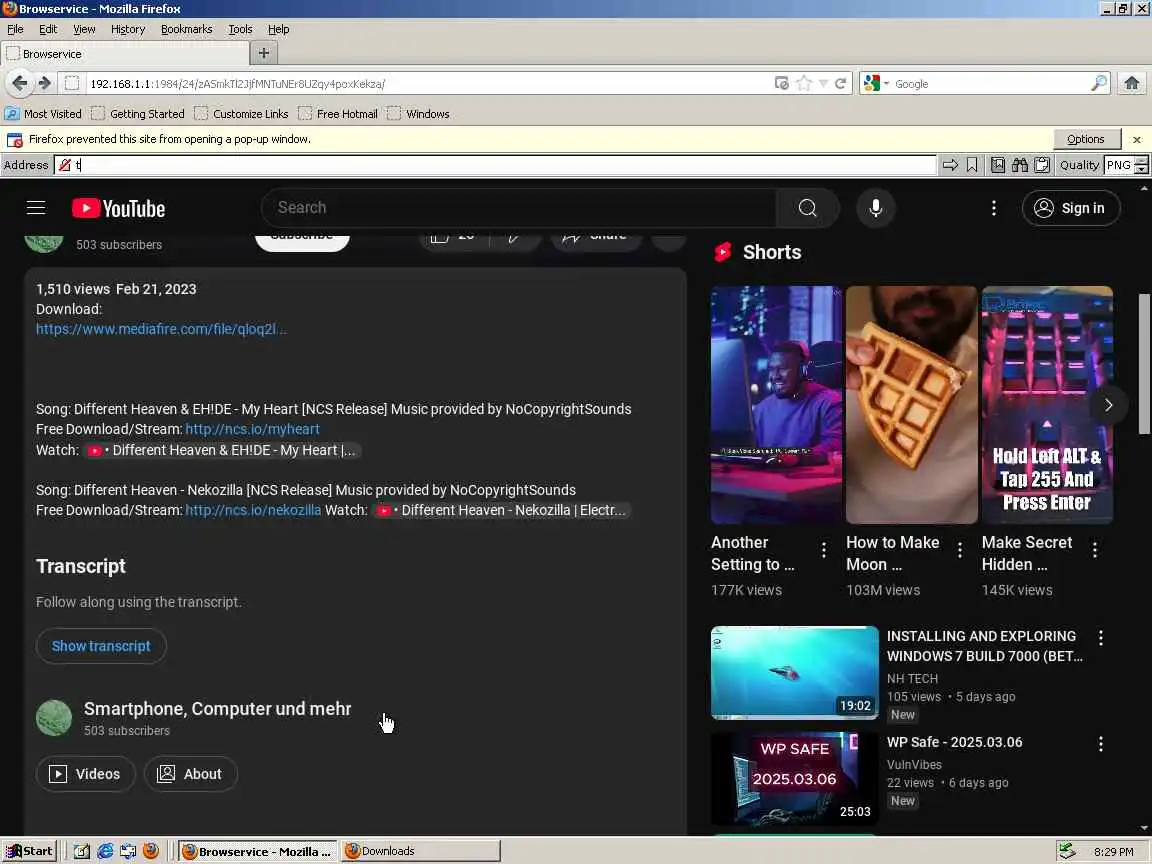The height and width of the screenshot is (864, 1152).
Task: Open Customize Links bookmark
Action: tap(242, 114)
